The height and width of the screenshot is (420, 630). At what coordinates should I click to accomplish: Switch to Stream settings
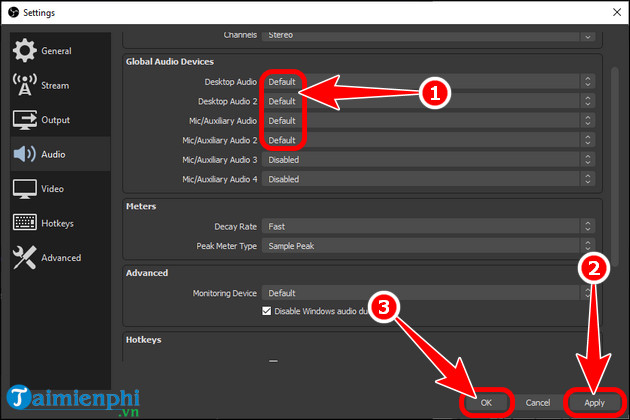[x=60, y=85]
